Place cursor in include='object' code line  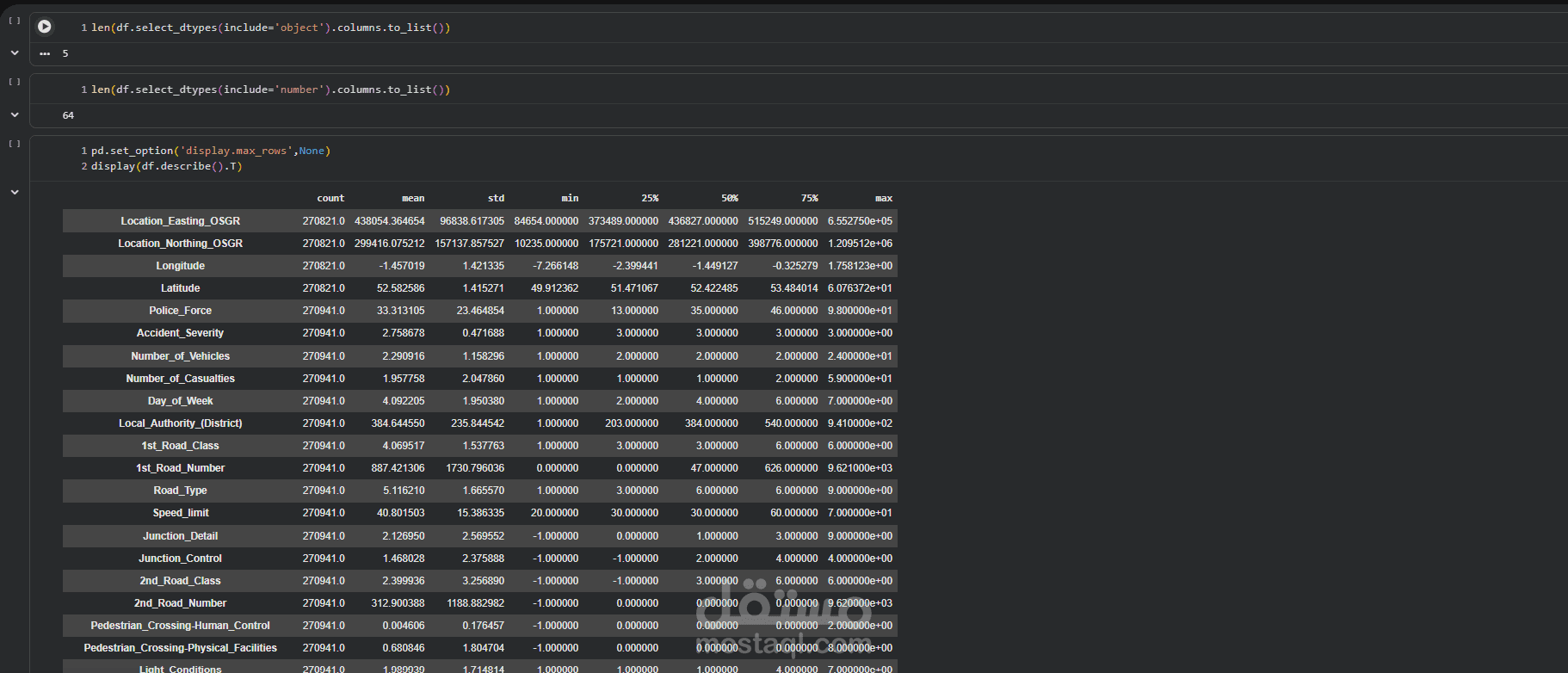click(270, 28)
